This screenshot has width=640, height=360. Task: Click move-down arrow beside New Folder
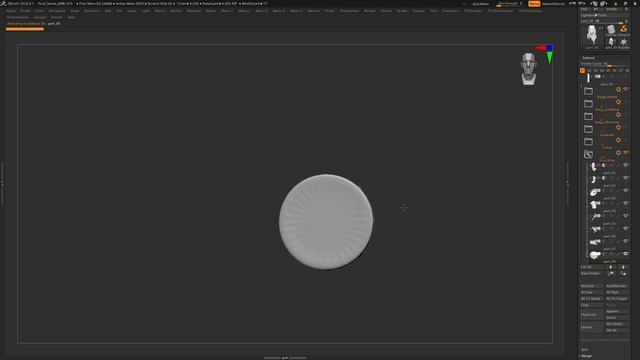pyautogui.click(x=623, y=273)
